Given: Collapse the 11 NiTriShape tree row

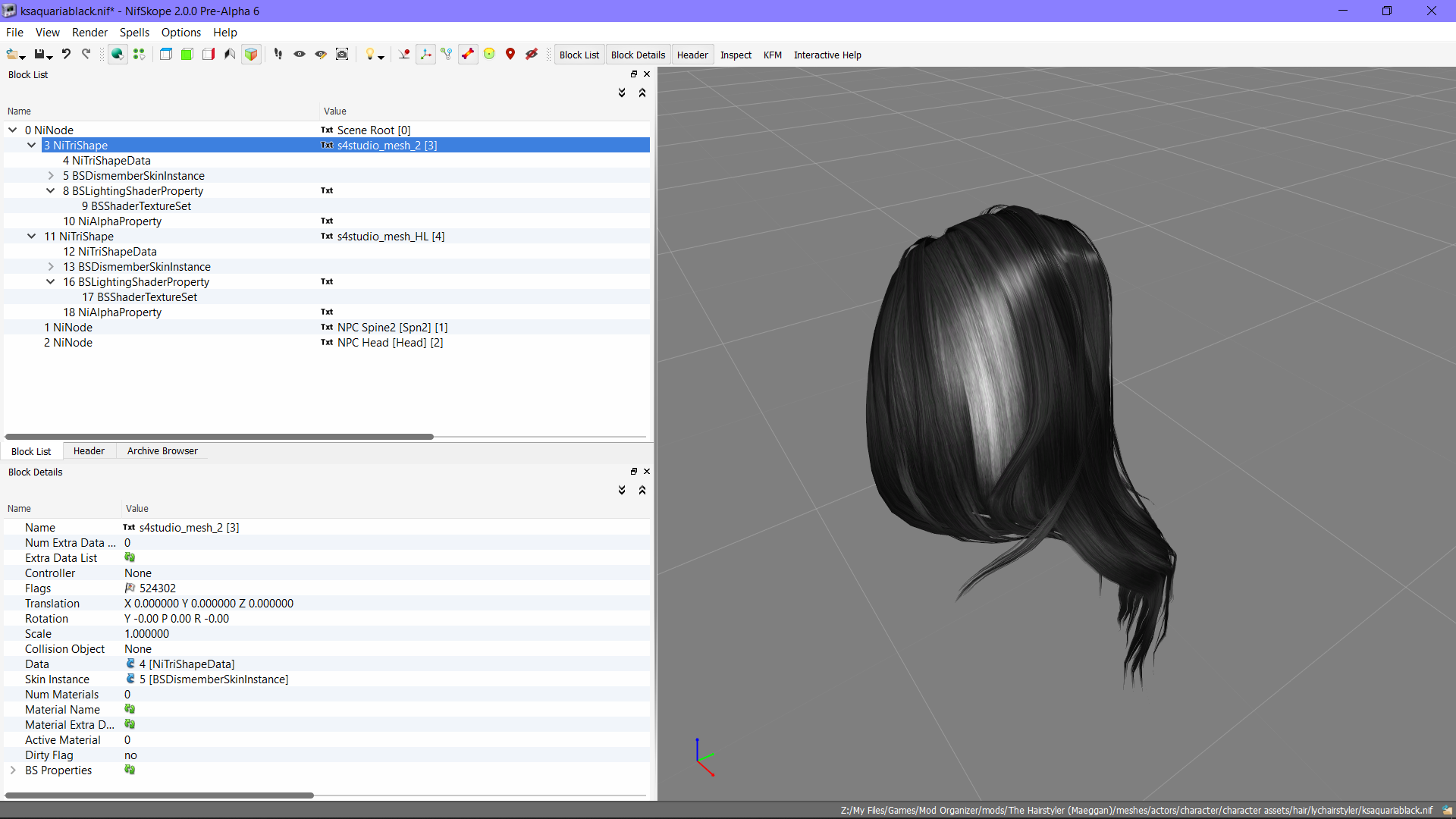Looking at the screenshot, I should 32,236.
